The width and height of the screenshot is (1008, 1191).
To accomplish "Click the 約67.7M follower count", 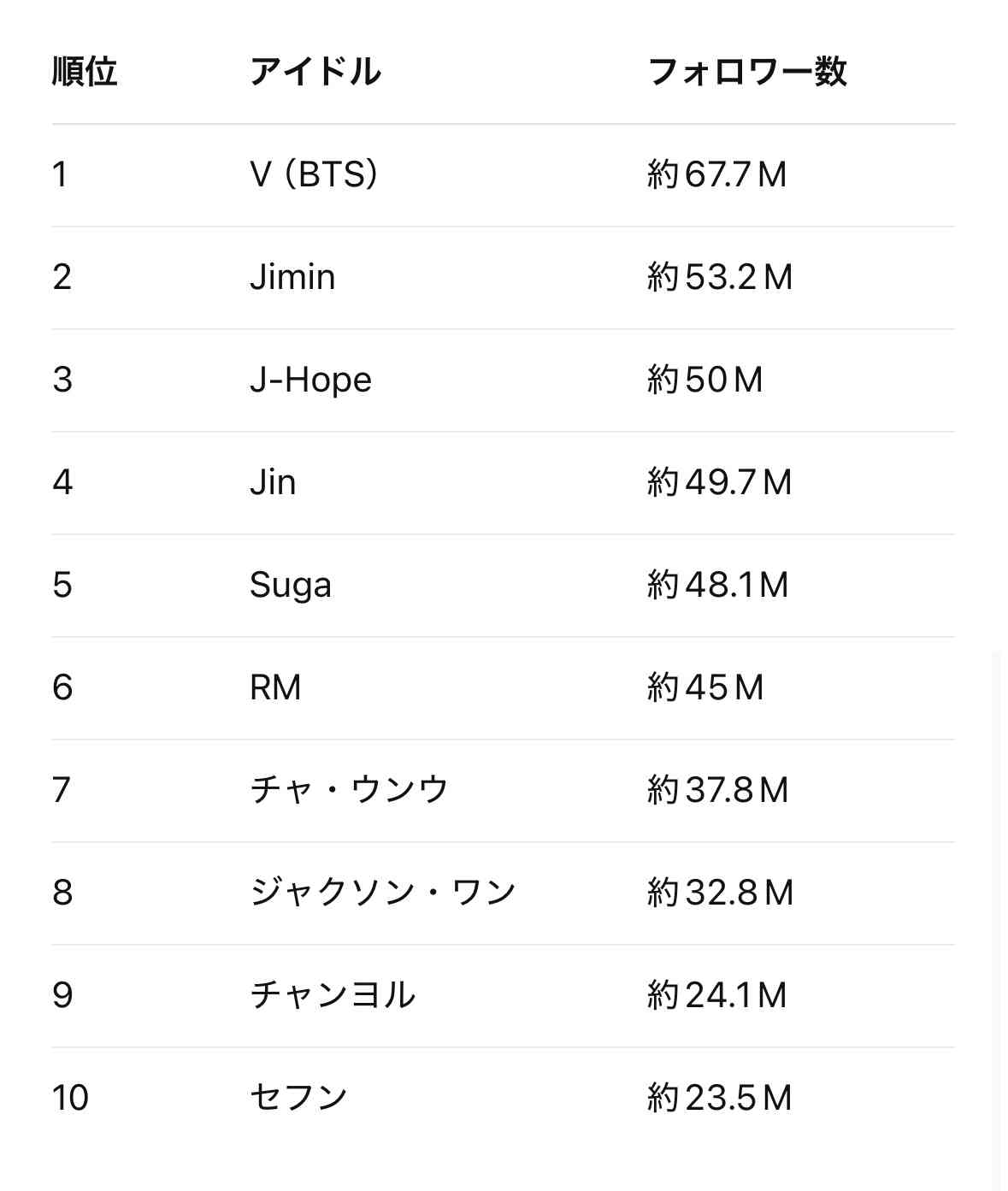I will [x=717, y=175].
